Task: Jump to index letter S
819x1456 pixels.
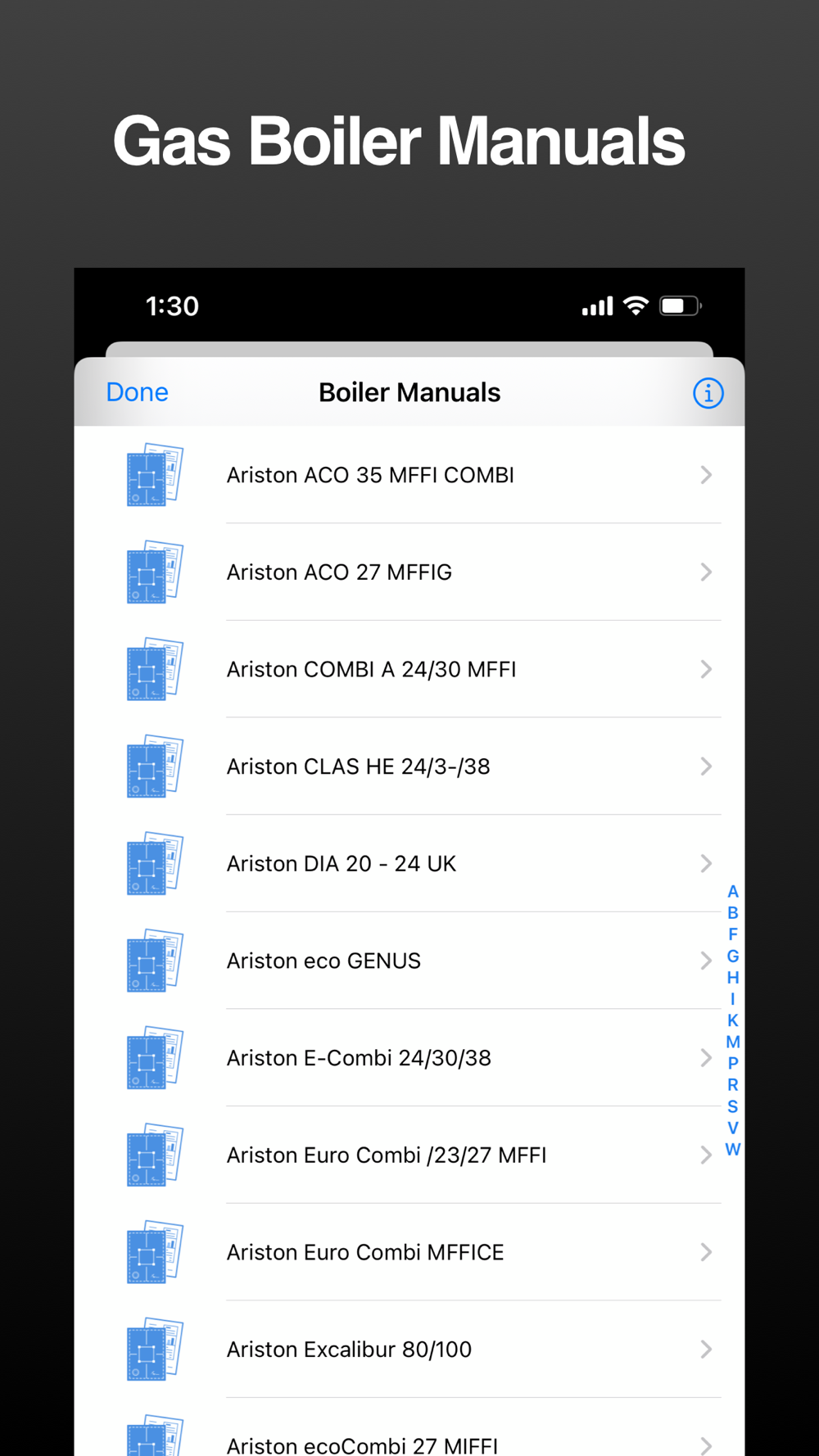Action: pos(733,1106)
